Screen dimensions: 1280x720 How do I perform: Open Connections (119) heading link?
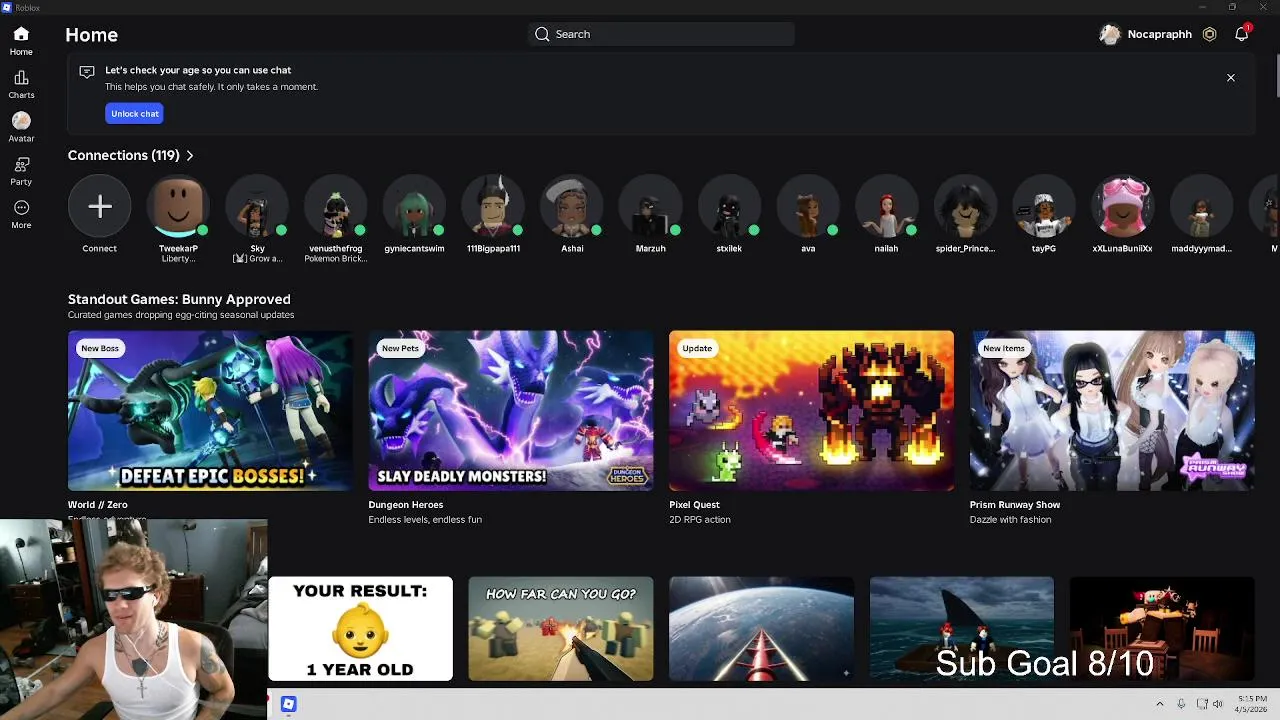click(124, 155)
